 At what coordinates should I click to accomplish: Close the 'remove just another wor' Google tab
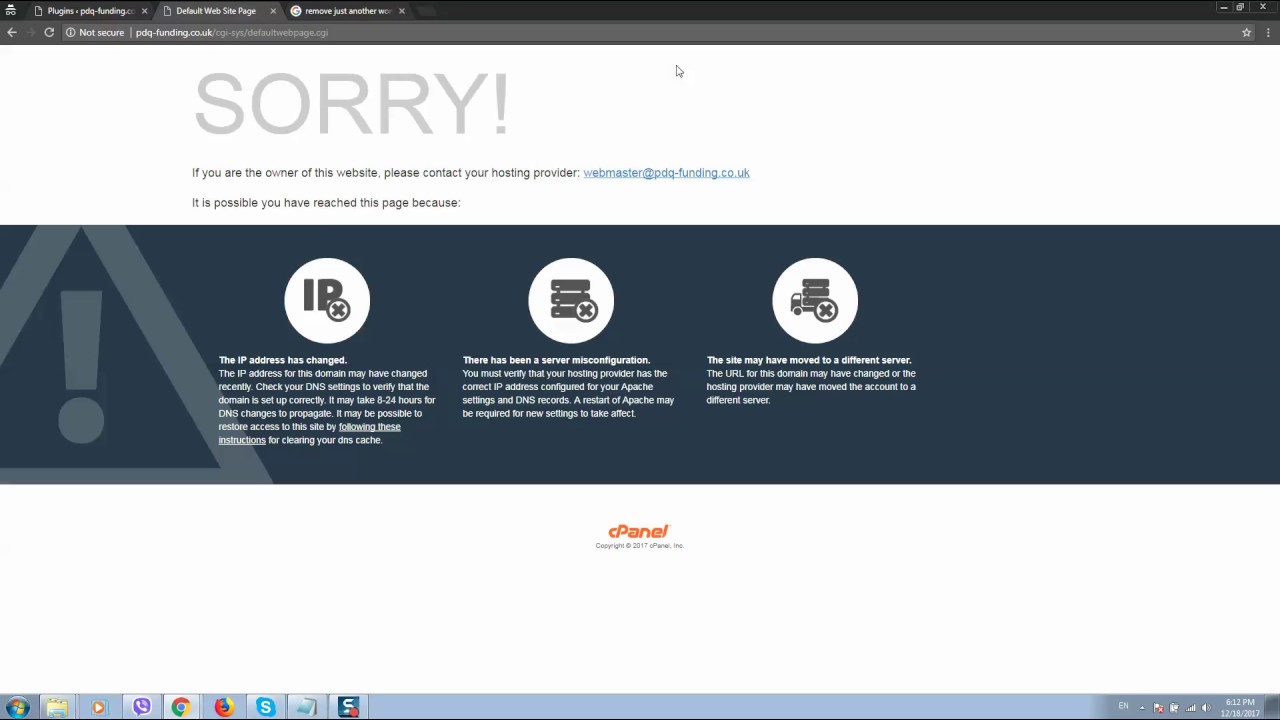click(x=401, y=11)
